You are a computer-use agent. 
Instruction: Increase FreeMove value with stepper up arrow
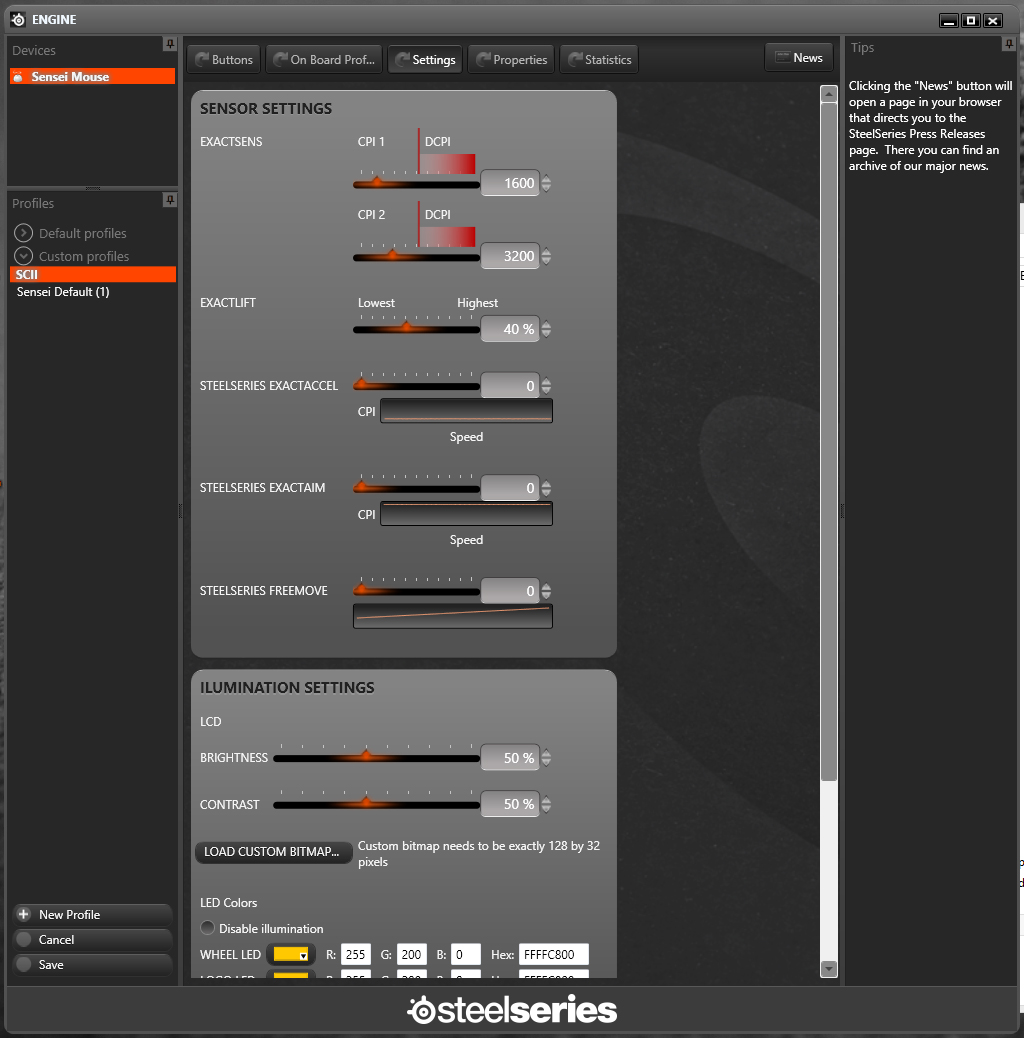546,586
